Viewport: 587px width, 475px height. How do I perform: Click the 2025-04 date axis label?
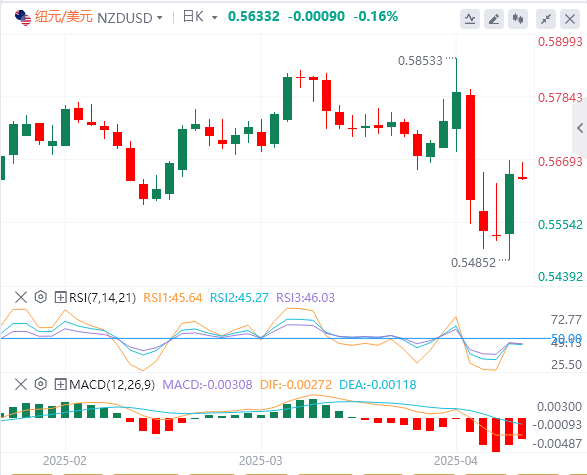click(456, 461)
